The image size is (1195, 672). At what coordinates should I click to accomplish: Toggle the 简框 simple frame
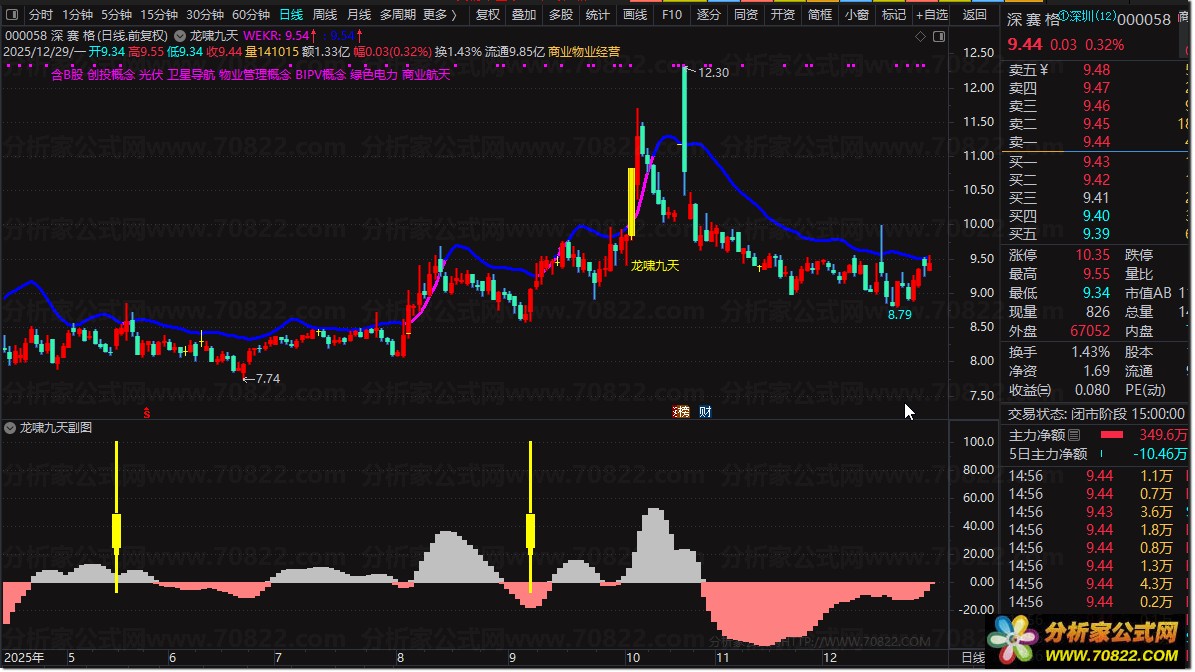(x=819, y=14)
